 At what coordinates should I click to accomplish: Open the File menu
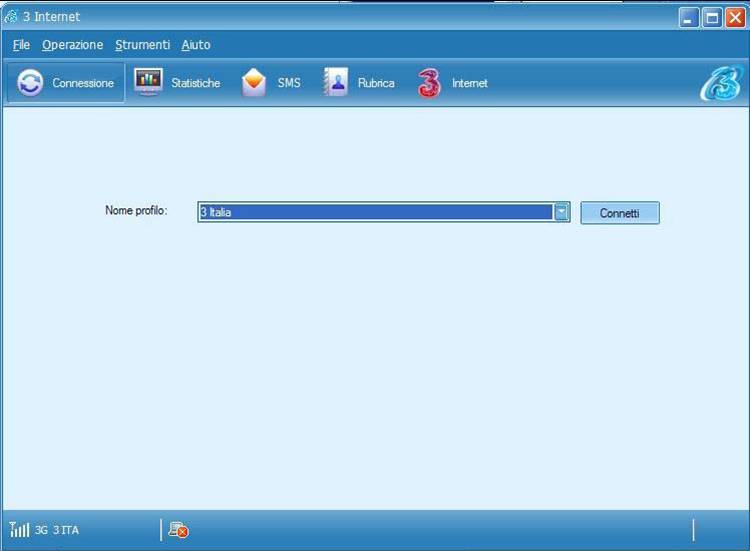coord(21,45)
